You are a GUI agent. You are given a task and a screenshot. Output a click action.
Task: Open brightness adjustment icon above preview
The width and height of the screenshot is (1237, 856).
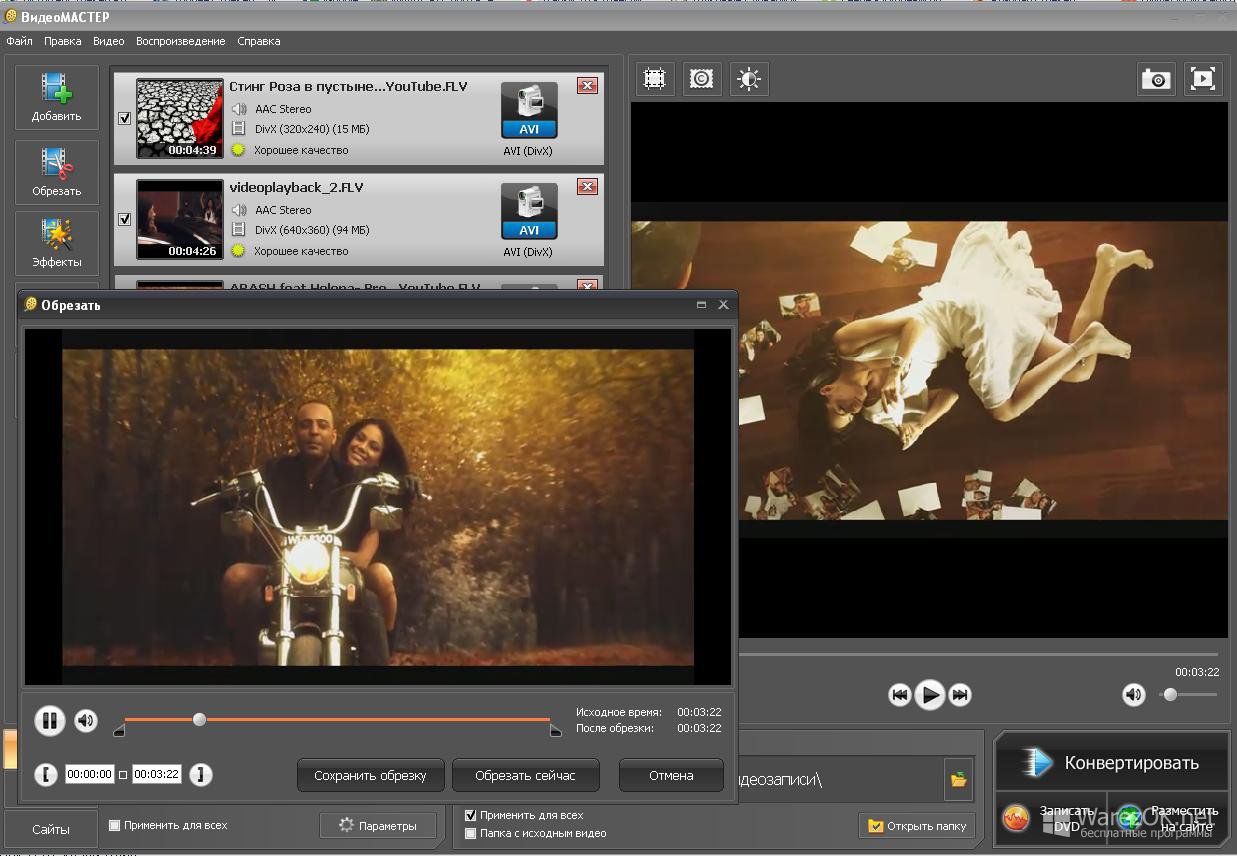749,79
